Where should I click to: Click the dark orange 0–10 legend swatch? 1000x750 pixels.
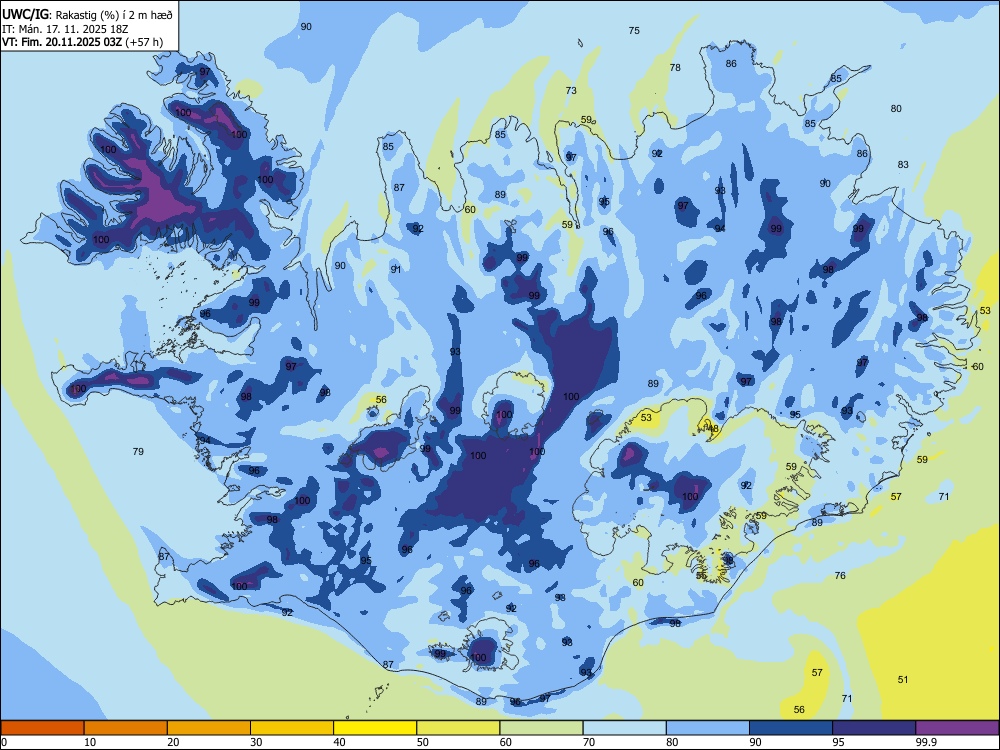tap(42, 728)
